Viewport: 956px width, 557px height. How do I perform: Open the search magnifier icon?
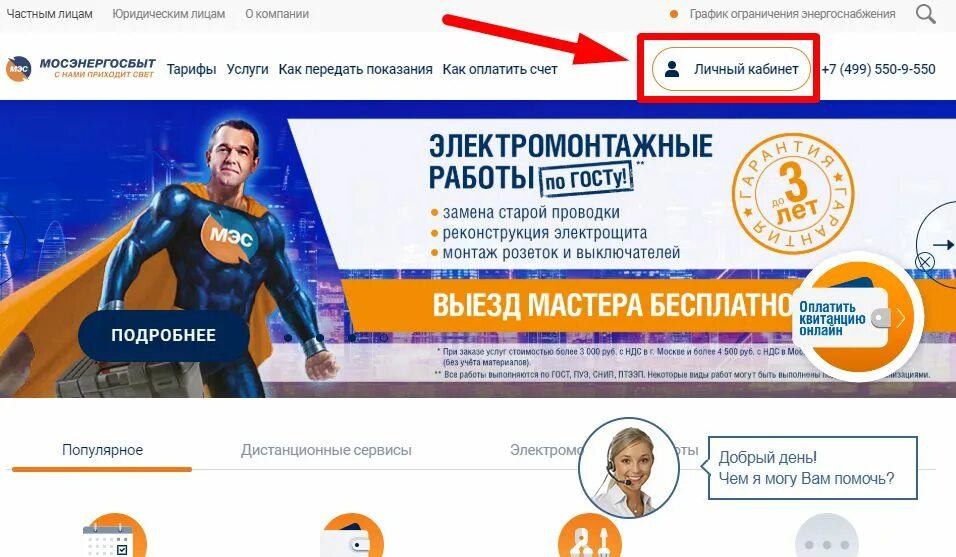pyautogui.click(x=926, y=13)
